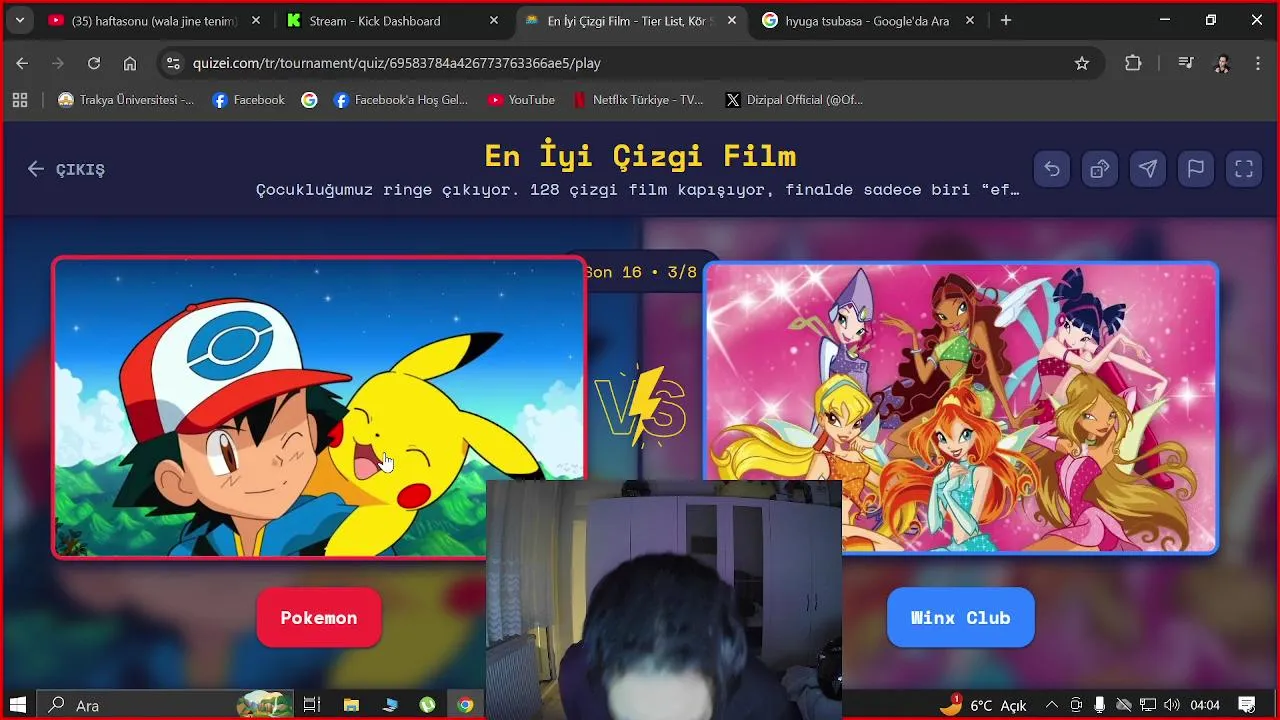Image resolution: width=1280 pixels, height=720 pixels.
Task: Bookmark this page with the star icon
Action: (x=1082, y=63)
